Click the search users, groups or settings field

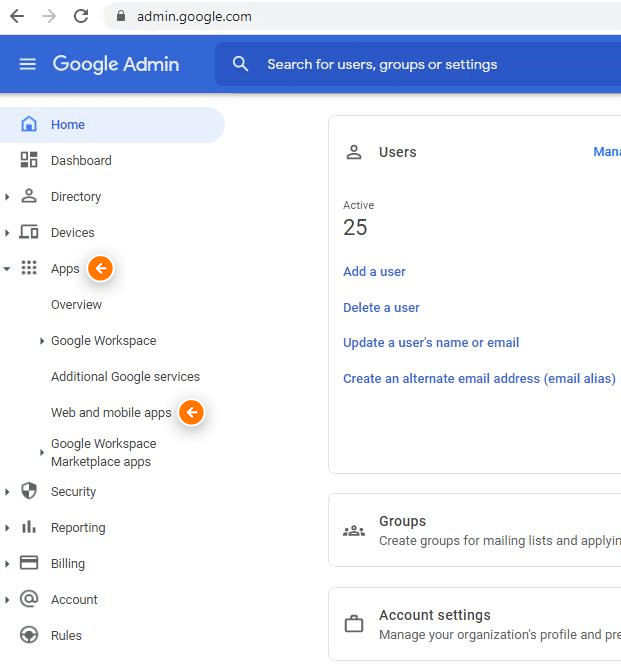click(418, 64)
